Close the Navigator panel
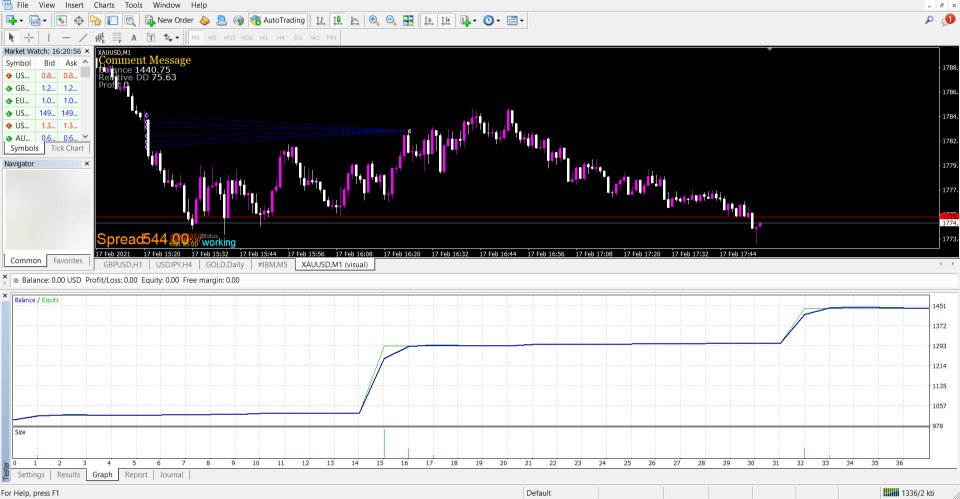 (x=86, y=163)
